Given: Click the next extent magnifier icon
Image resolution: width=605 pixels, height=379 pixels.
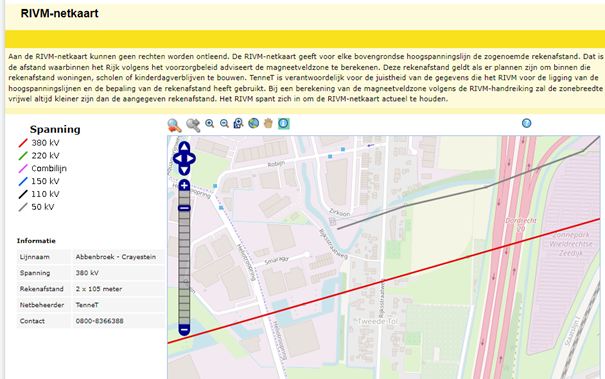Looking at the screenshot, I should click(x=193, y=125).
